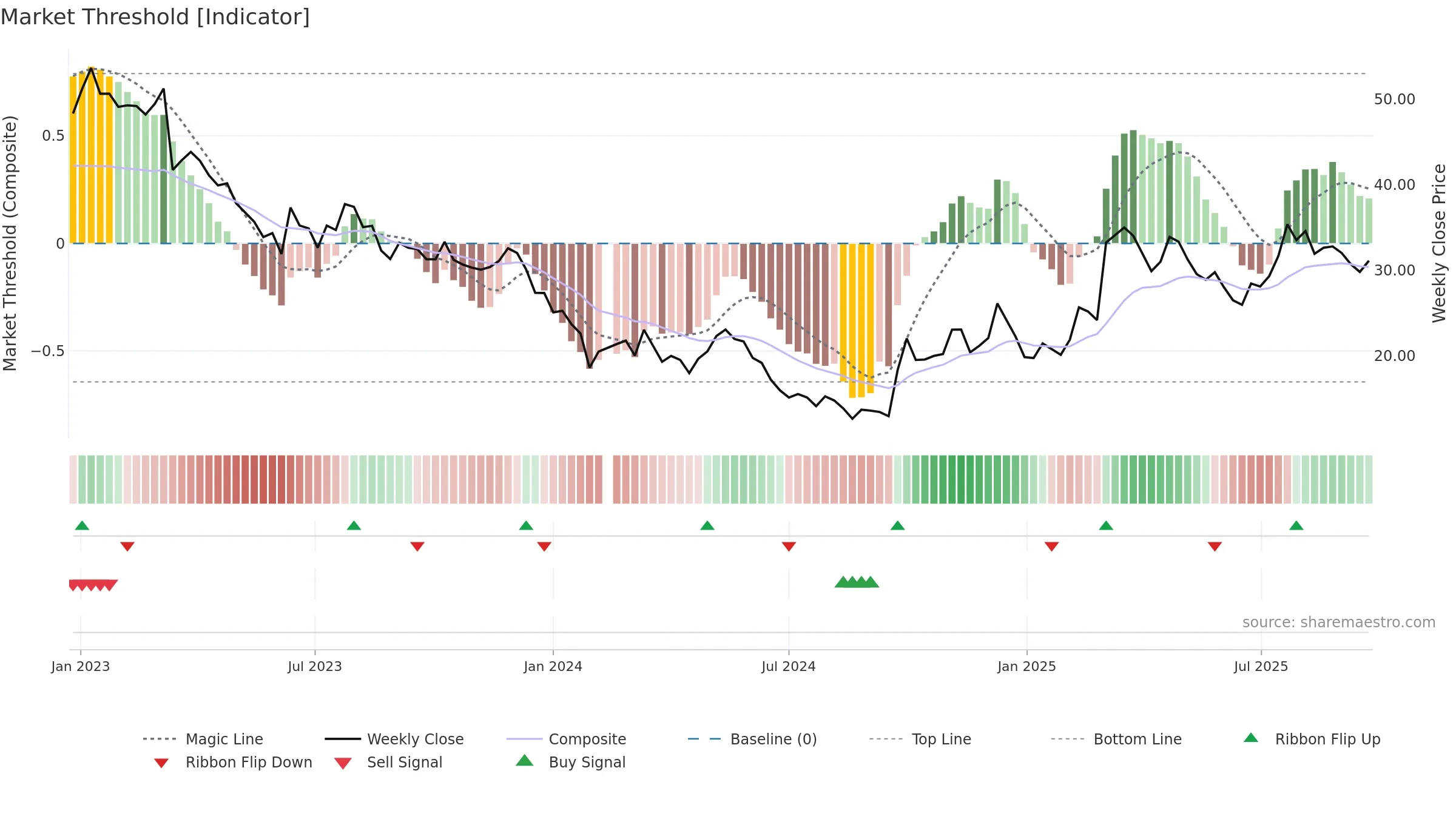Toggle the Baseline (0) legend entry

click(x=752, y=739)
